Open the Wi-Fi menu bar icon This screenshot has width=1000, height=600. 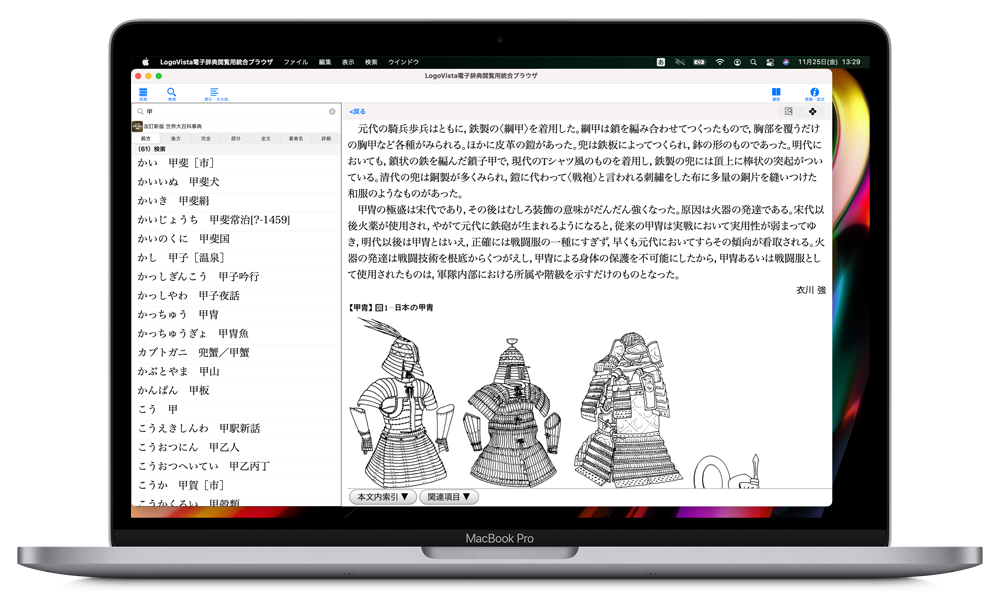pyautogui.click(x=719, y=62)
